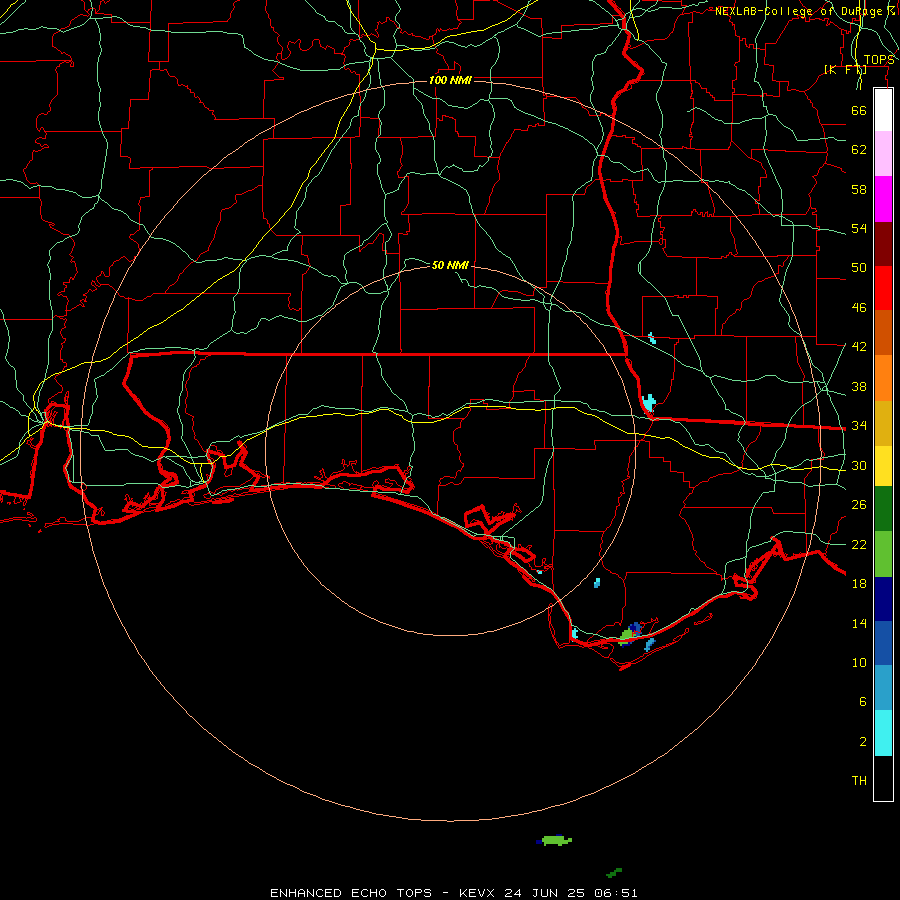Select the magenta swatch on the color scale

tap(883, 199)
